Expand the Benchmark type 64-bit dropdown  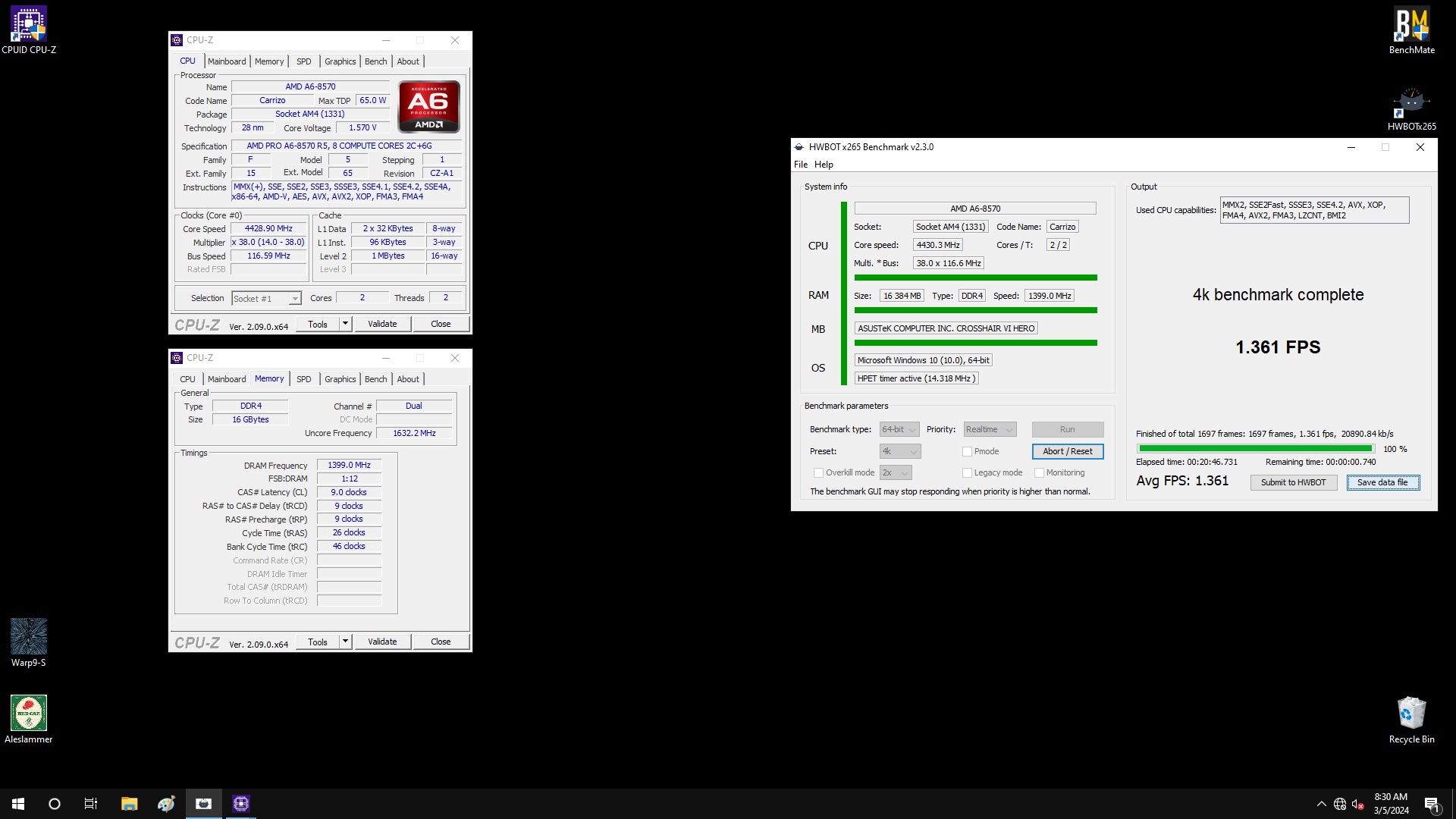pos(899,429)
